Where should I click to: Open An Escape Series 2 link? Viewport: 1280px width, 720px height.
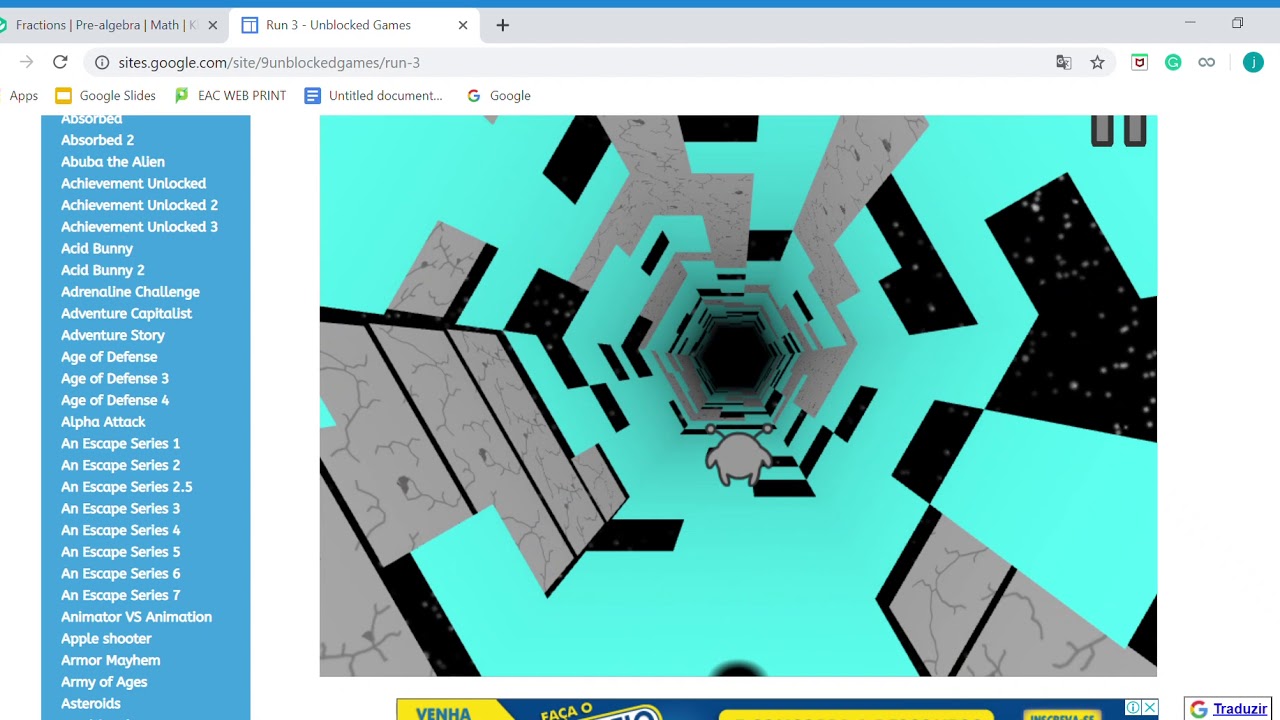[x=121, y=465]
